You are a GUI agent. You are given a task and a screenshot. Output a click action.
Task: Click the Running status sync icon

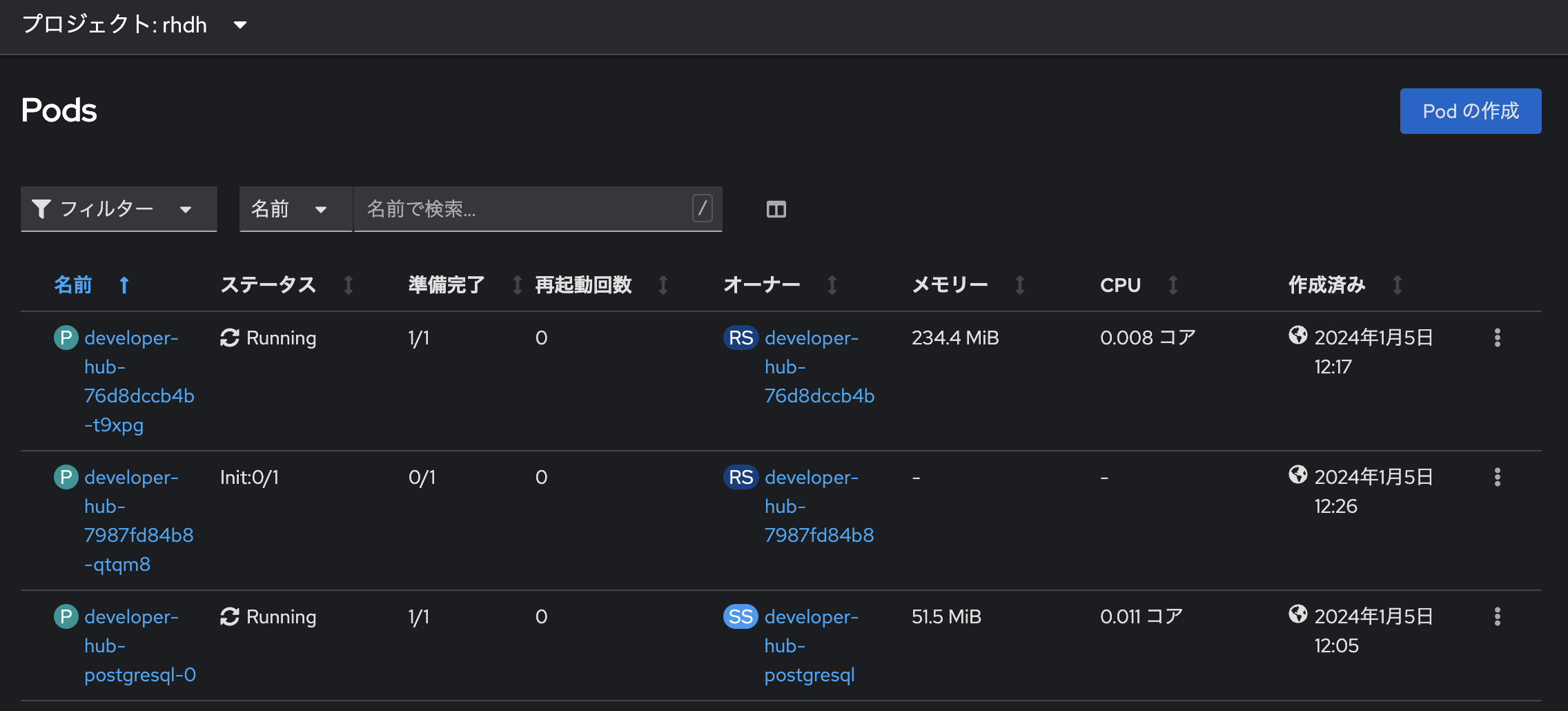pos(229,338)
